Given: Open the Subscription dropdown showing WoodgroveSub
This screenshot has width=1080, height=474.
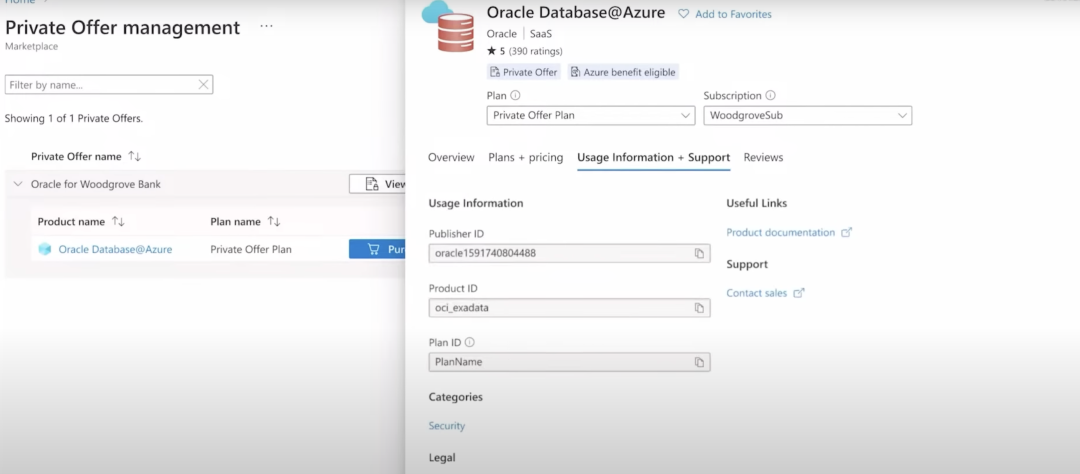Looking at the screenshot, I should tap(808, 116).
